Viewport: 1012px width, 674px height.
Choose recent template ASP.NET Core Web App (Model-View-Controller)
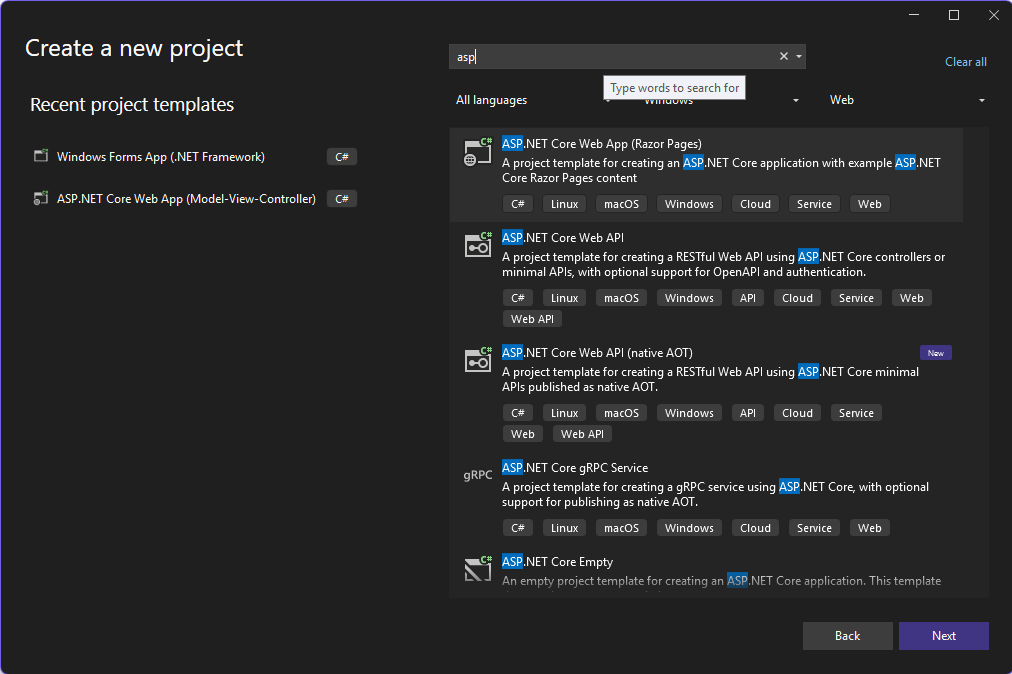click(x=187, y=199)
